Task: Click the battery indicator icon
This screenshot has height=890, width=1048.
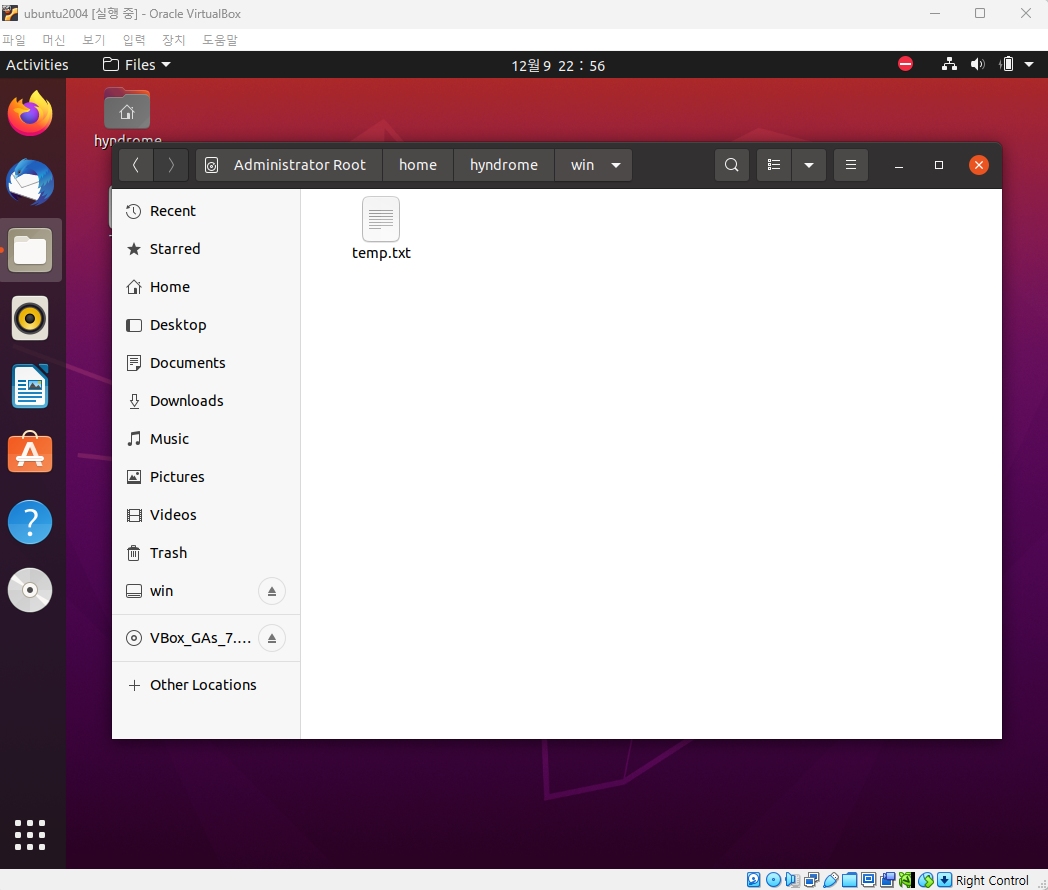Action: 1007,65
